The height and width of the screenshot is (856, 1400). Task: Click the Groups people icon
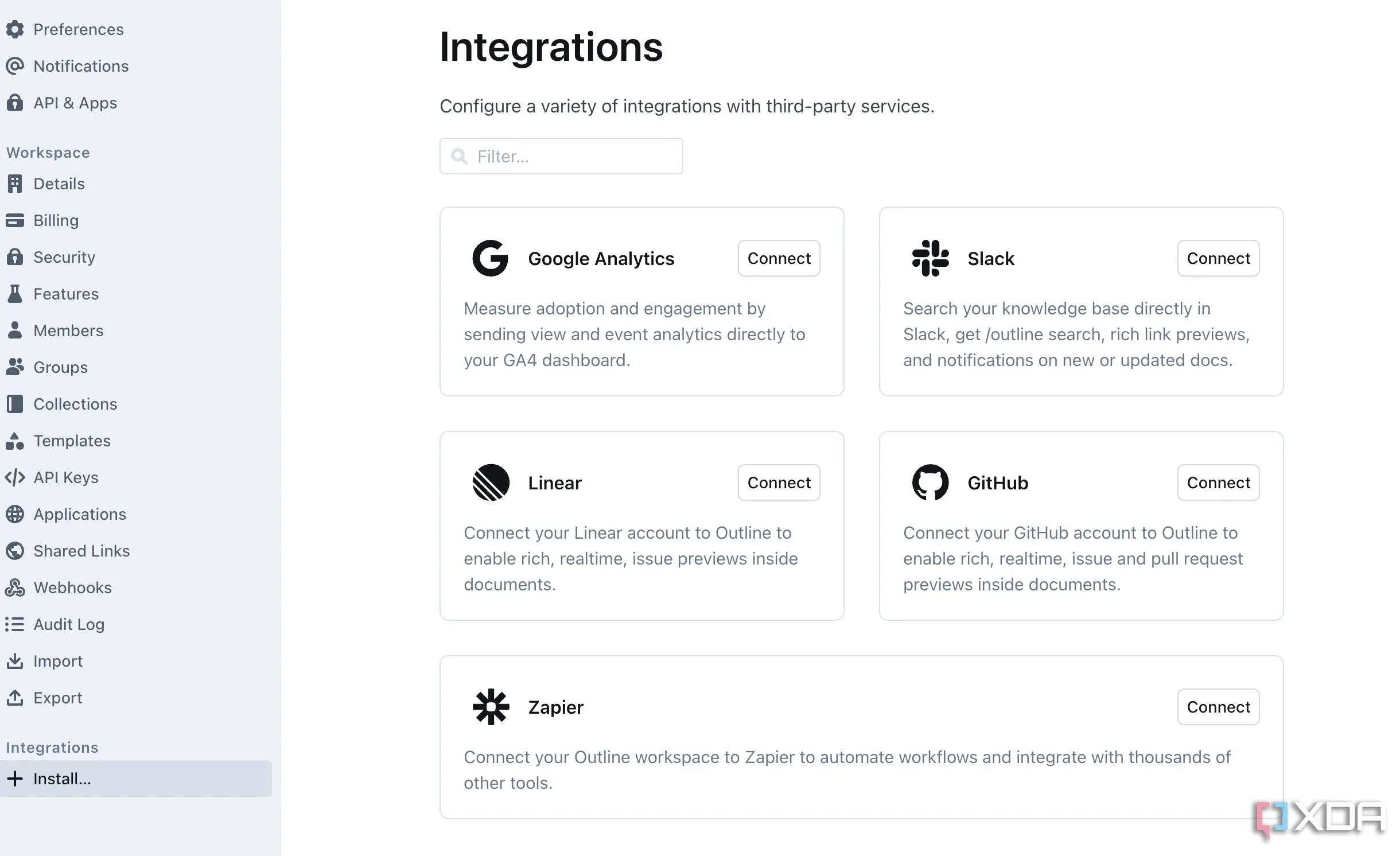15,367
